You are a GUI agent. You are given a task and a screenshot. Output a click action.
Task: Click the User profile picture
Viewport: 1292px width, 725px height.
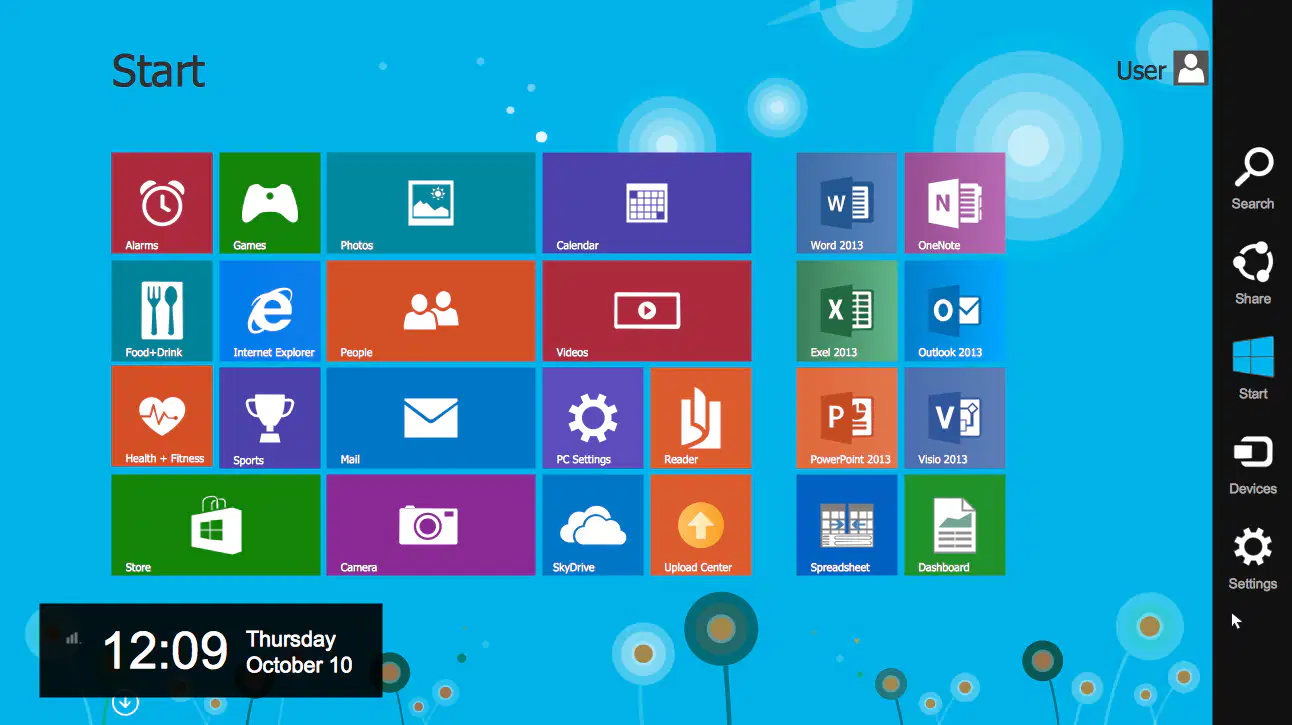1191,68
